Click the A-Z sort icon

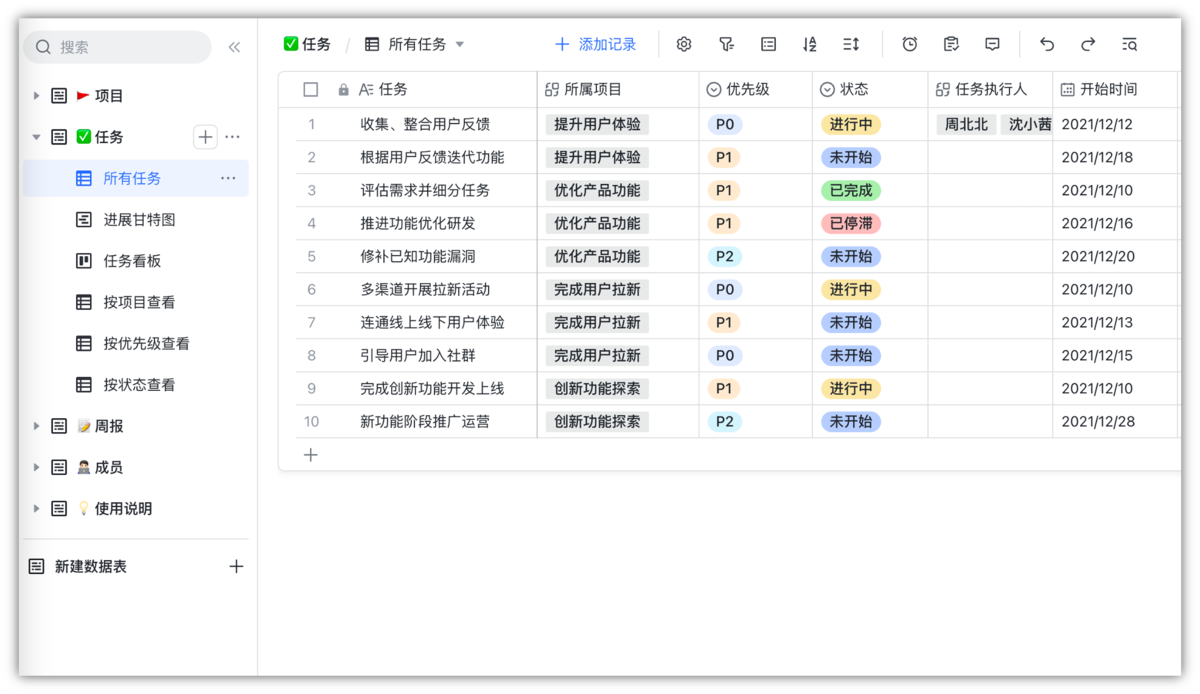[x=809, y=44]
